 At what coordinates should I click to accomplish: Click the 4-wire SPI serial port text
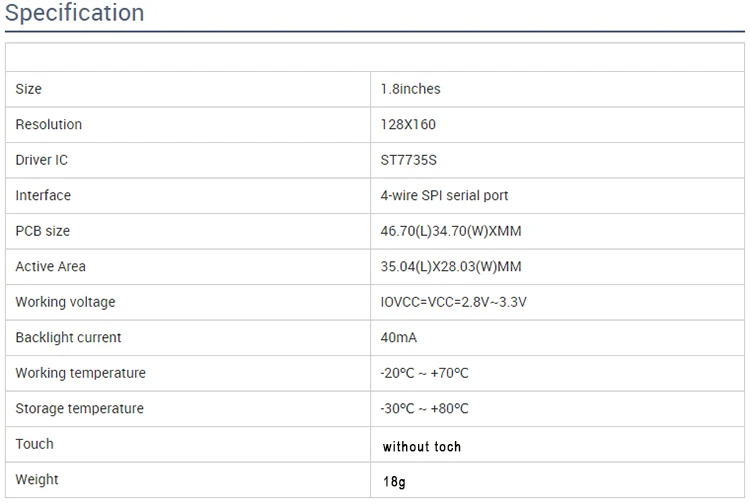[444, 196]
